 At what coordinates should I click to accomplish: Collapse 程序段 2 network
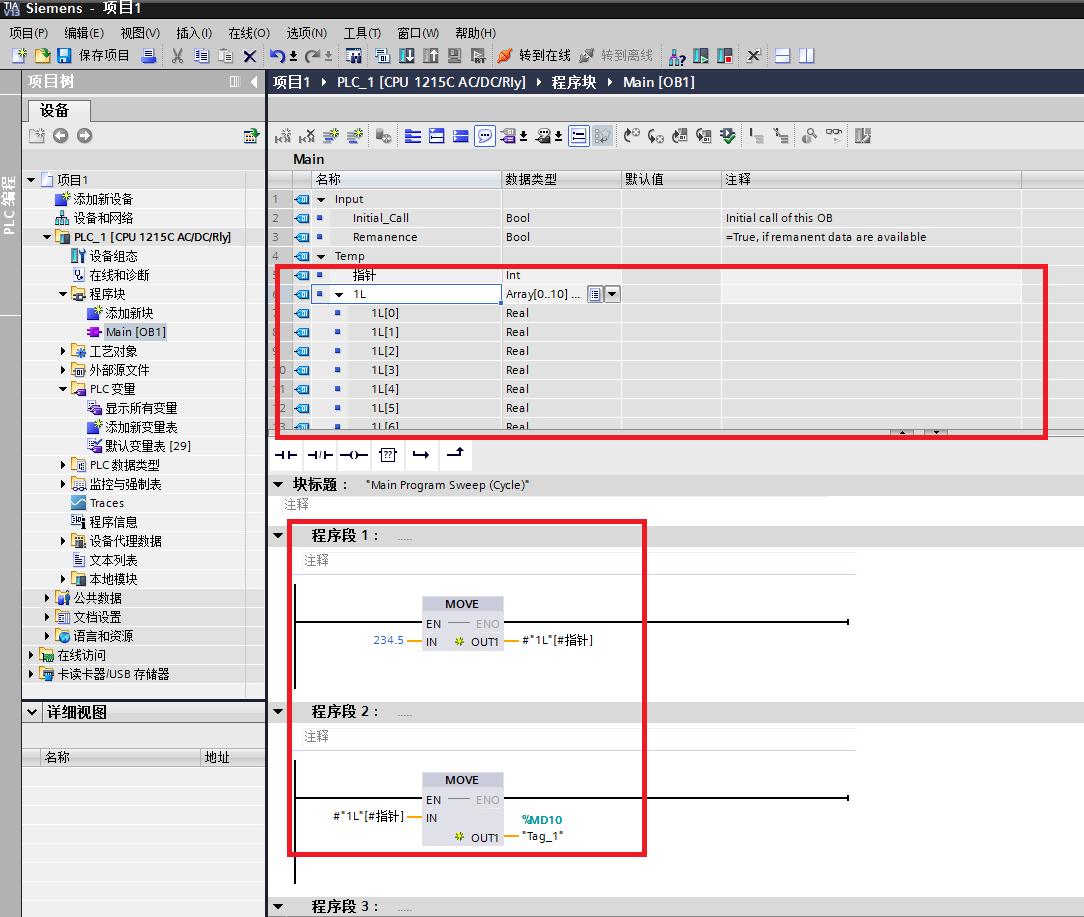(279, 711)
